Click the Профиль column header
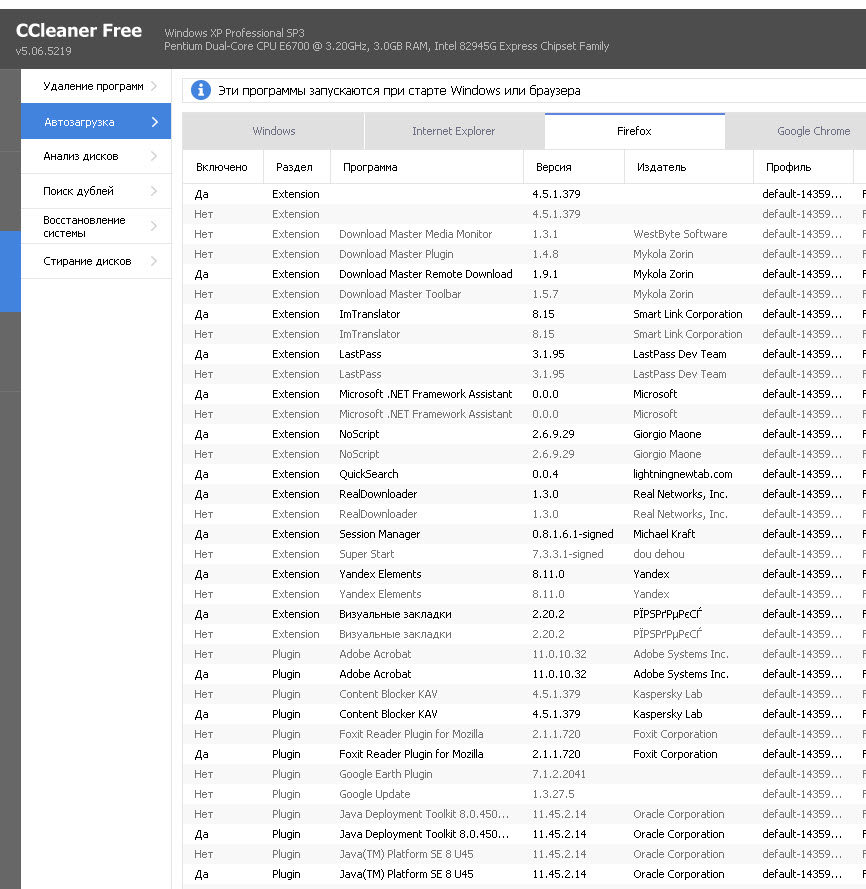Image resolution: width=866 pixels, height=889 pixels. coord(788,167)
